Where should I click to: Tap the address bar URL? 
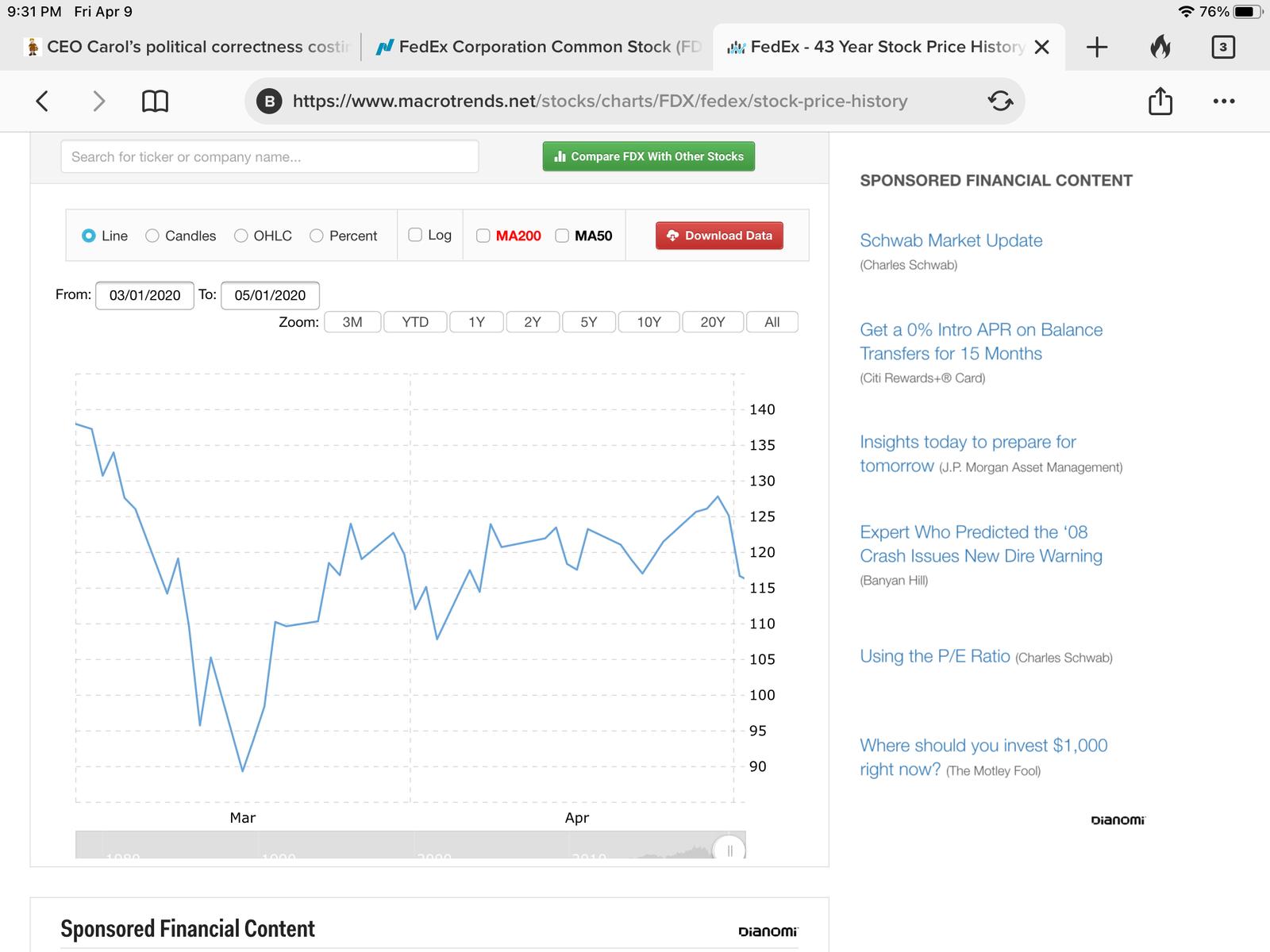(x=600, y=101)
